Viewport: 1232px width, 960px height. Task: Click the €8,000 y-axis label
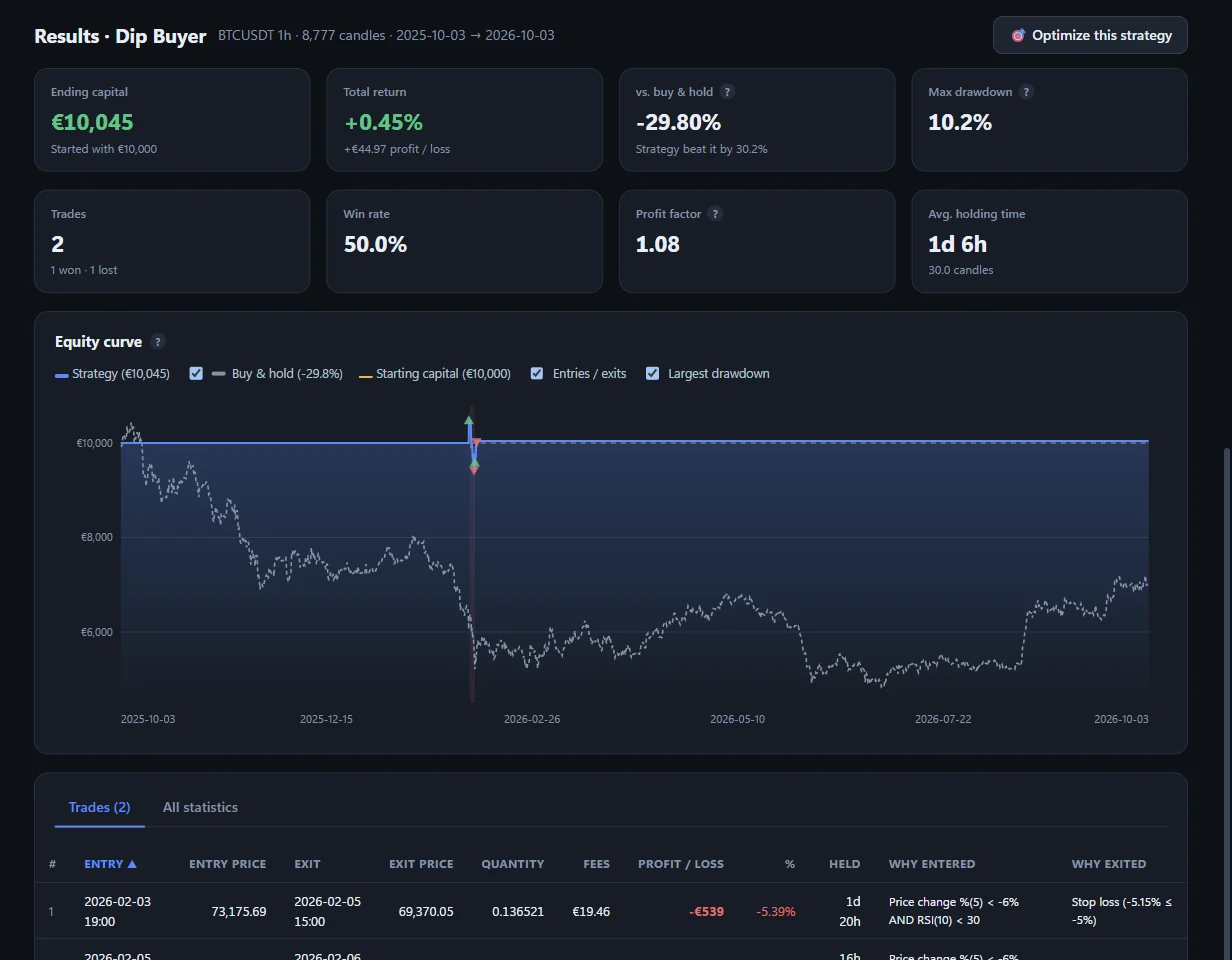(96, 538)
